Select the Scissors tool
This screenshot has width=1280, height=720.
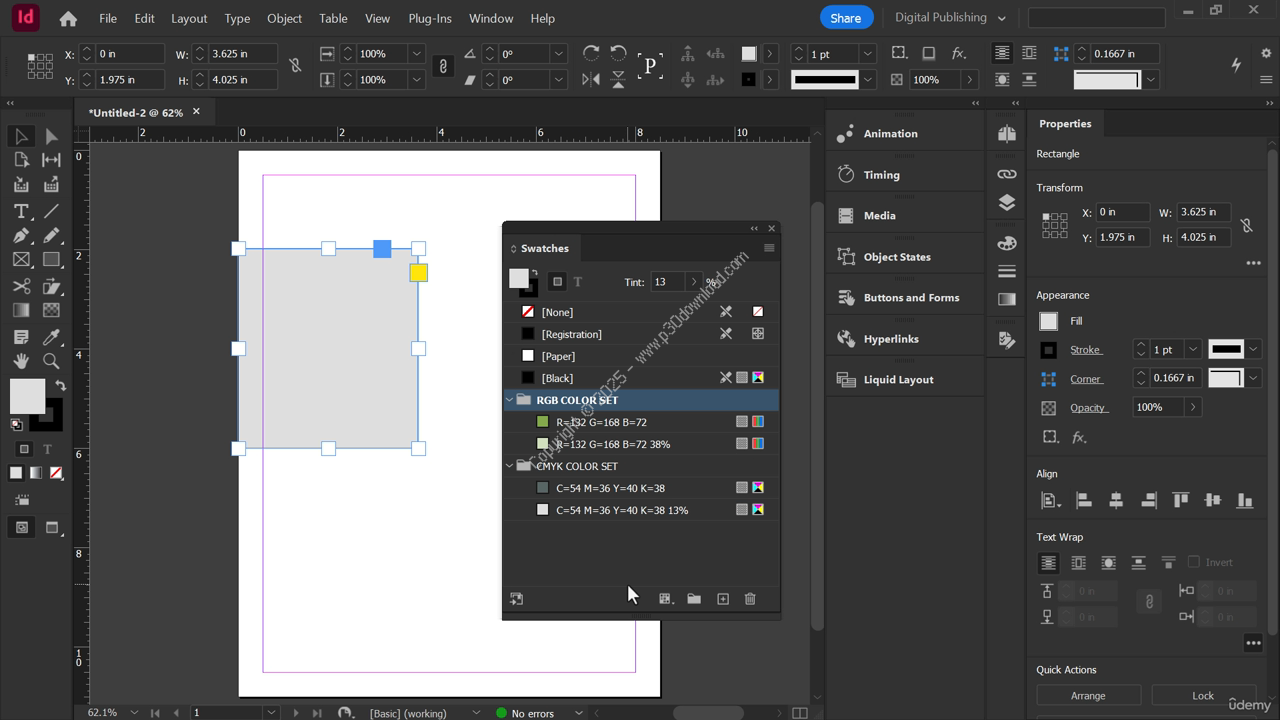21,286
